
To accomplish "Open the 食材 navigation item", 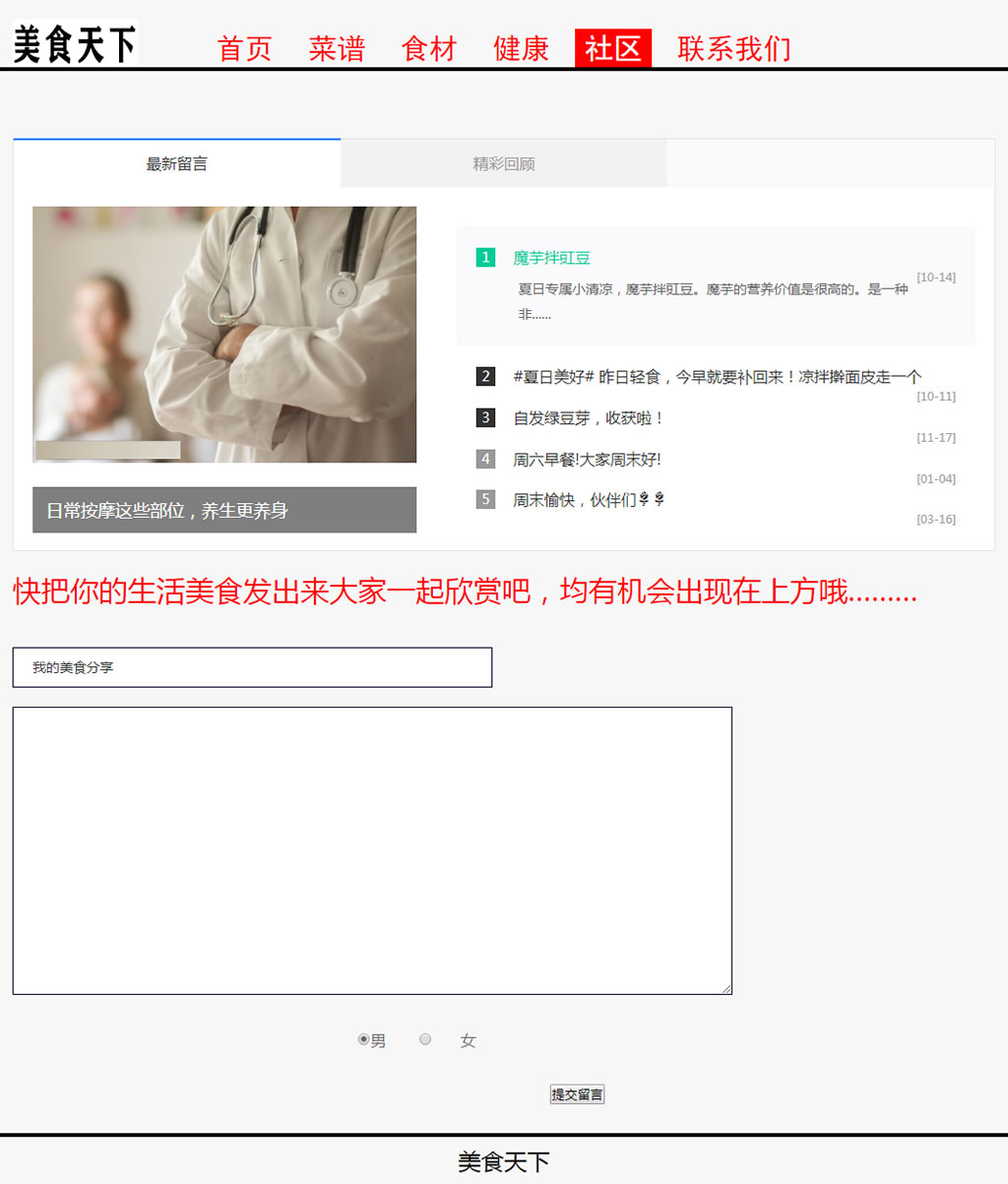I will point(429,48).
